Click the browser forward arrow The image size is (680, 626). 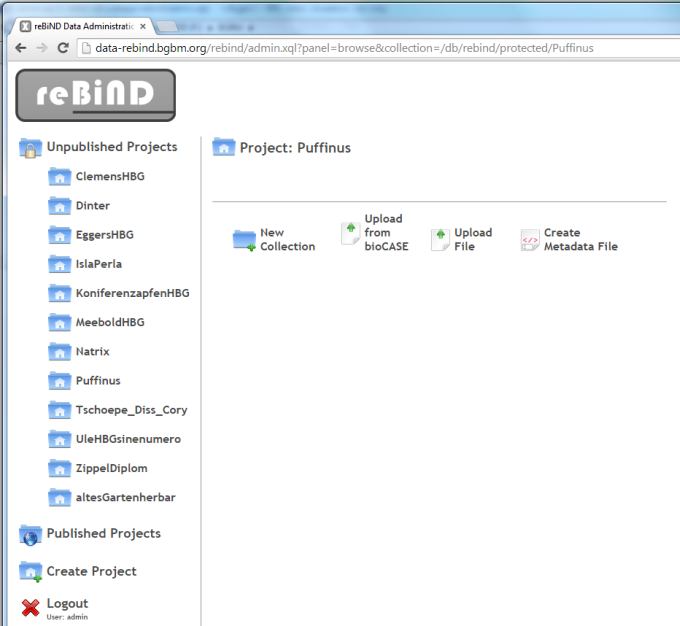coord(42,48)
